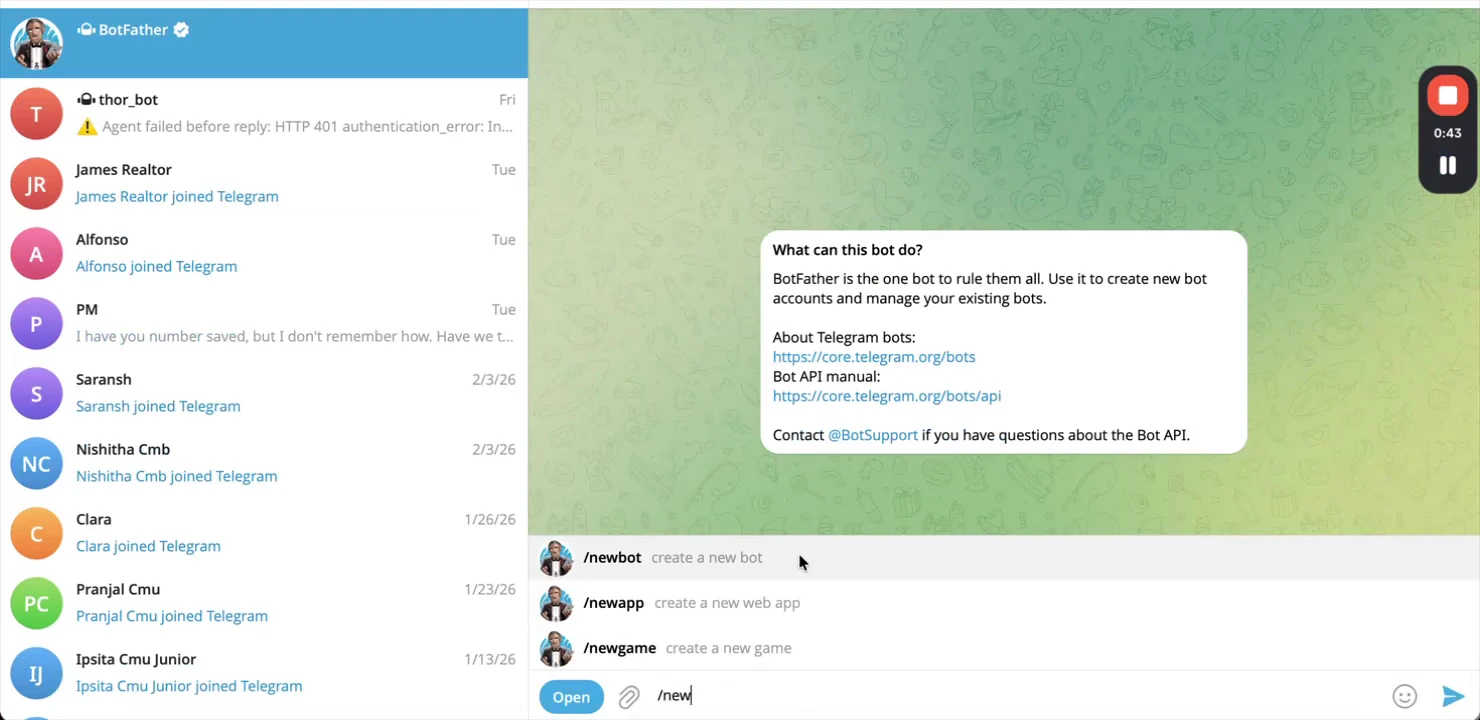Click the @BotSupport mention link

click(873, 435)
